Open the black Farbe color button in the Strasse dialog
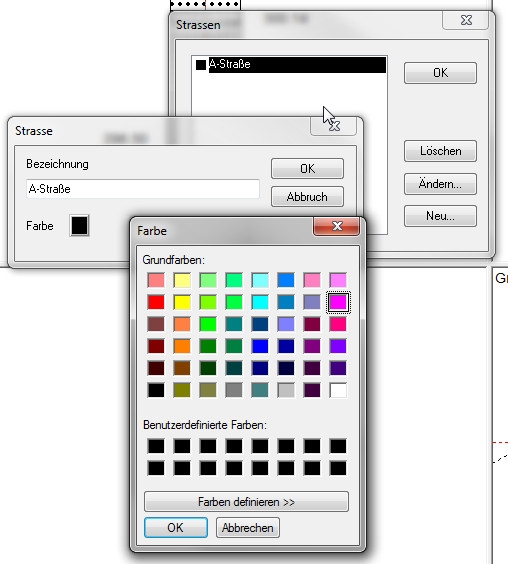This screenshot has height=564, width=508. (80, 226)
